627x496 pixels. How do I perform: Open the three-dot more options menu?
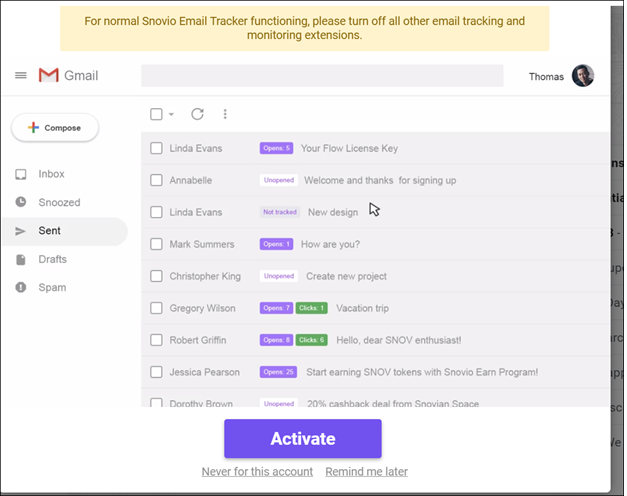pos(225,114)
